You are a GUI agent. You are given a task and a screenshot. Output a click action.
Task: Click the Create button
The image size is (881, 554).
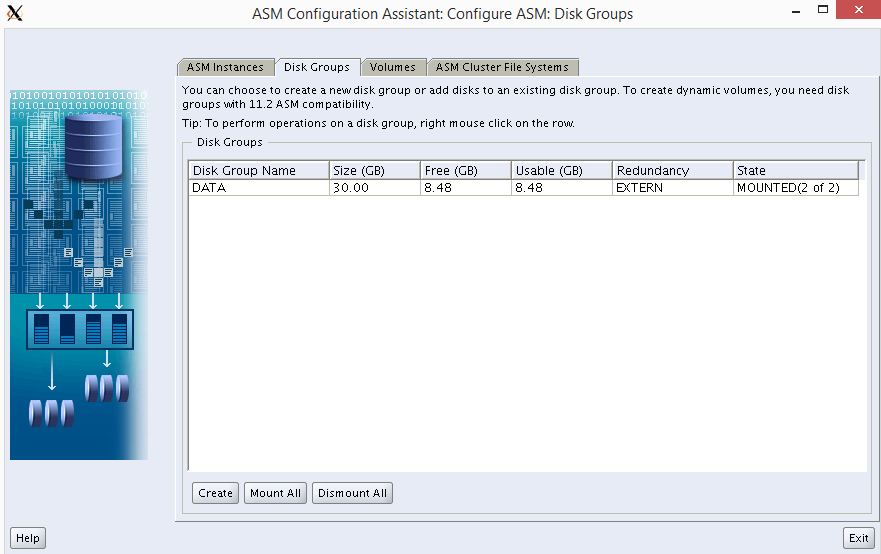tap(215, 493)
